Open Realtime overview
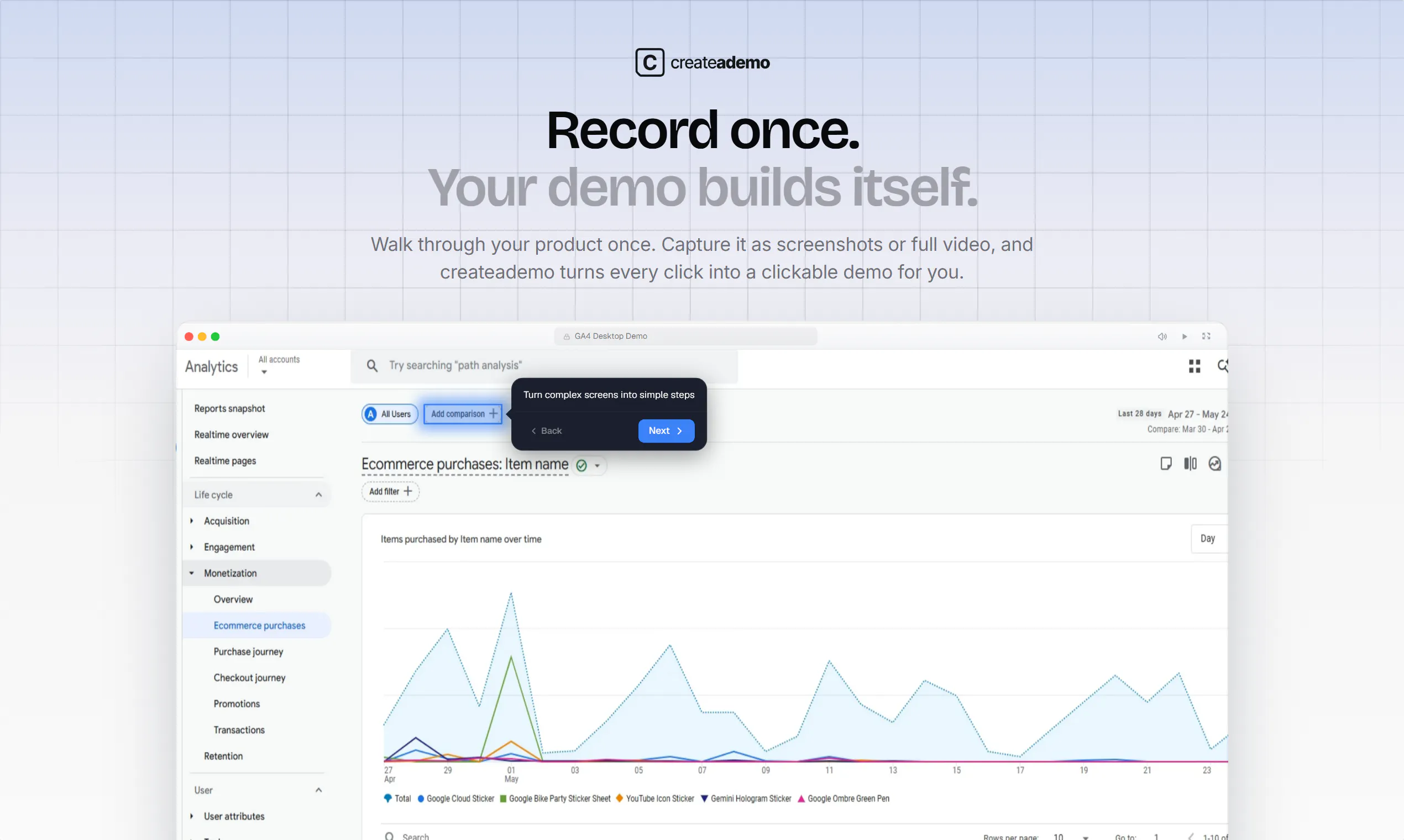Image resolution: width=1404 pixels, height=840 pixels. 231,435
